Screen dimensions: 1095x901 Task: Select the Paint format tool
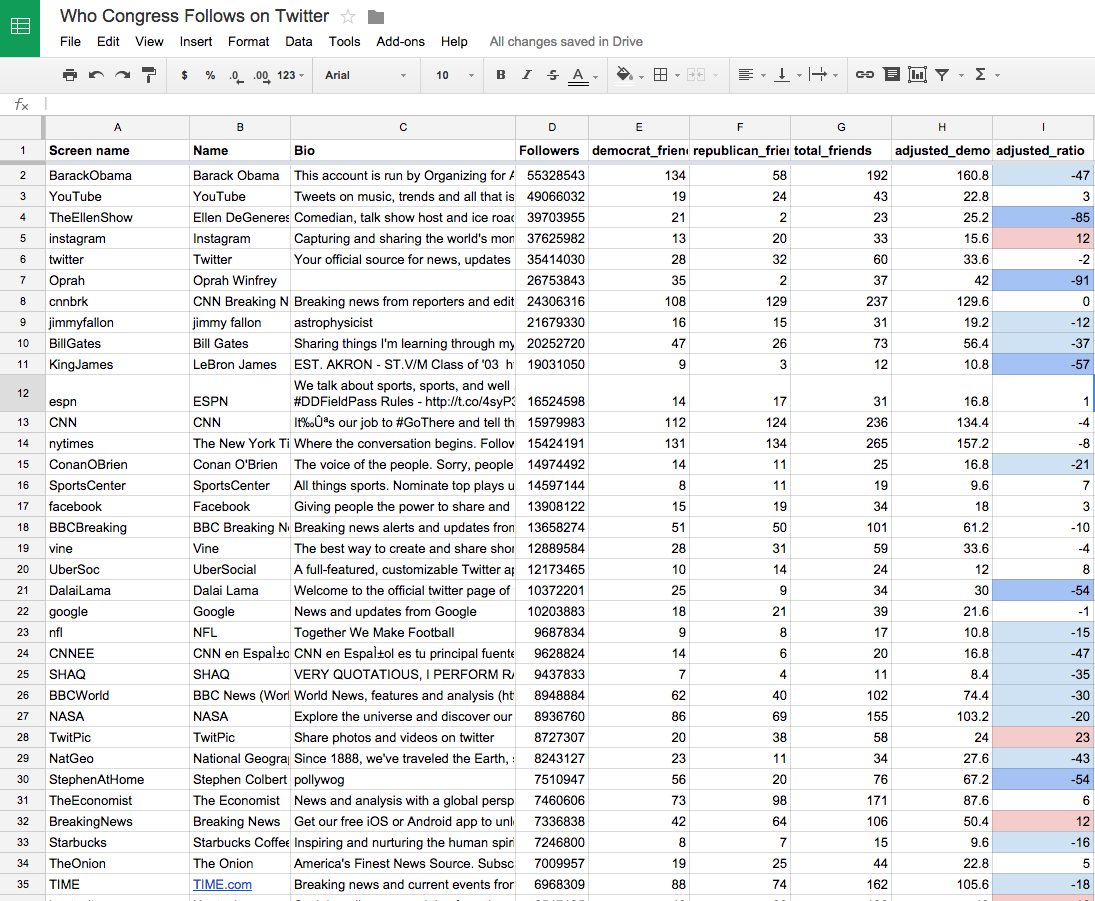(x=149, y=75)
